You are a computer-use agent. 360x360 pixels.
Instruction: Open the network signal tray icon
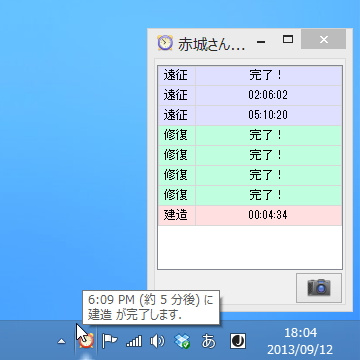pos(134,341)
